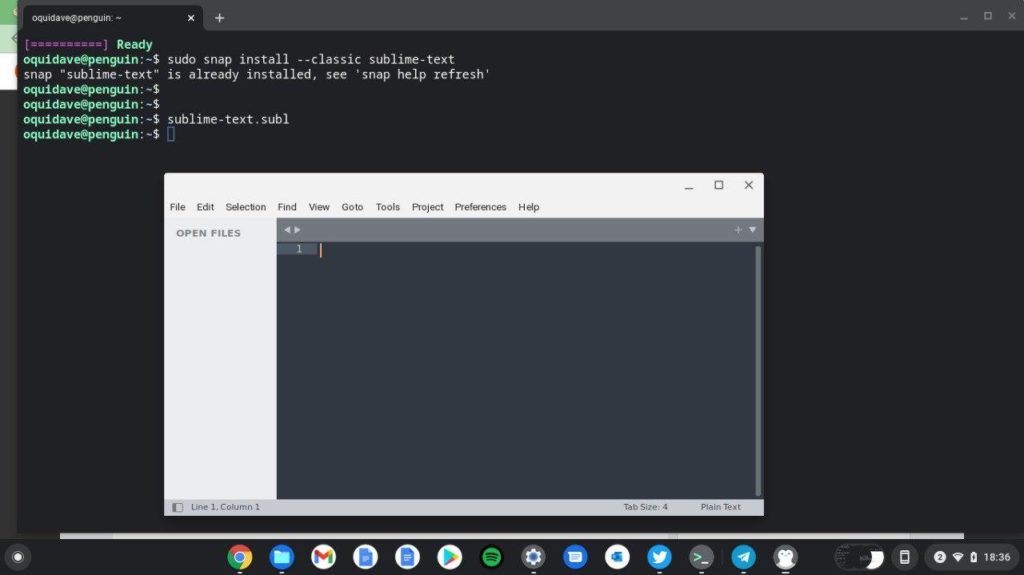The width and height of the screenshot is (1024, 575).
Task: Open the second Google Docs shelf icon
Action: click(407, 557)
